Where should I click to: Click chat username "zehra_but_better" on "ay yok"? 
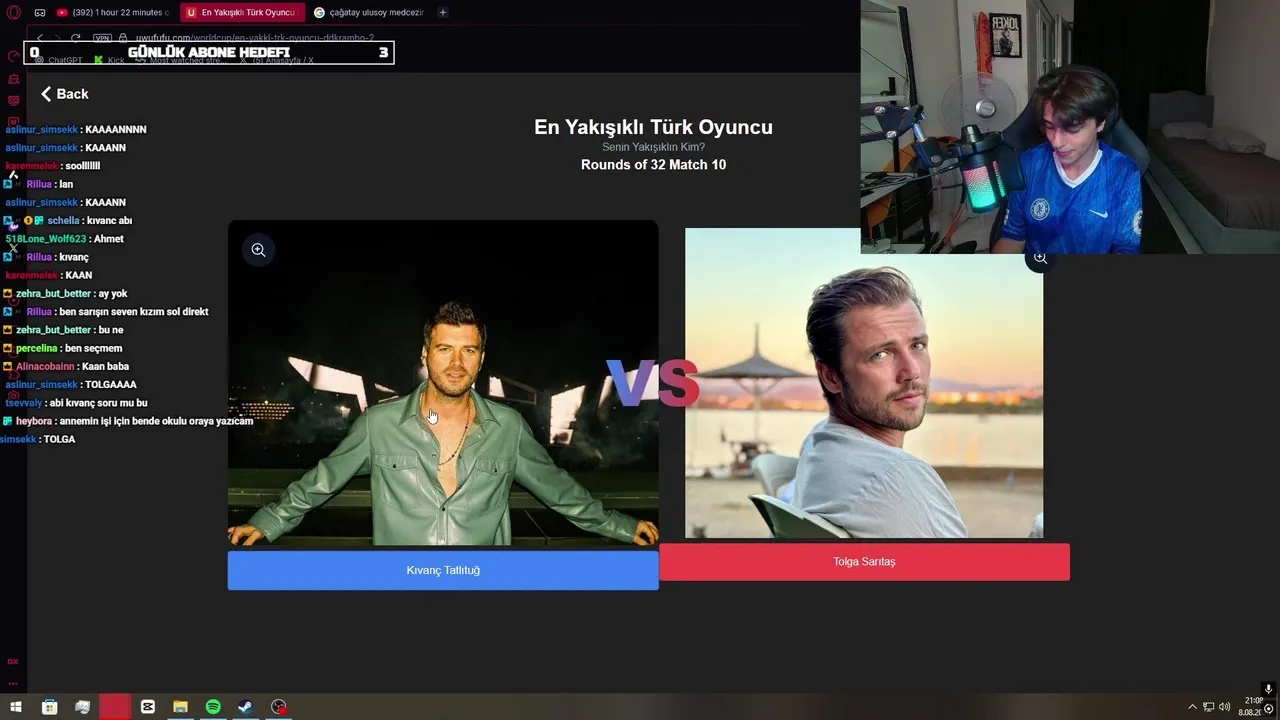53,294
